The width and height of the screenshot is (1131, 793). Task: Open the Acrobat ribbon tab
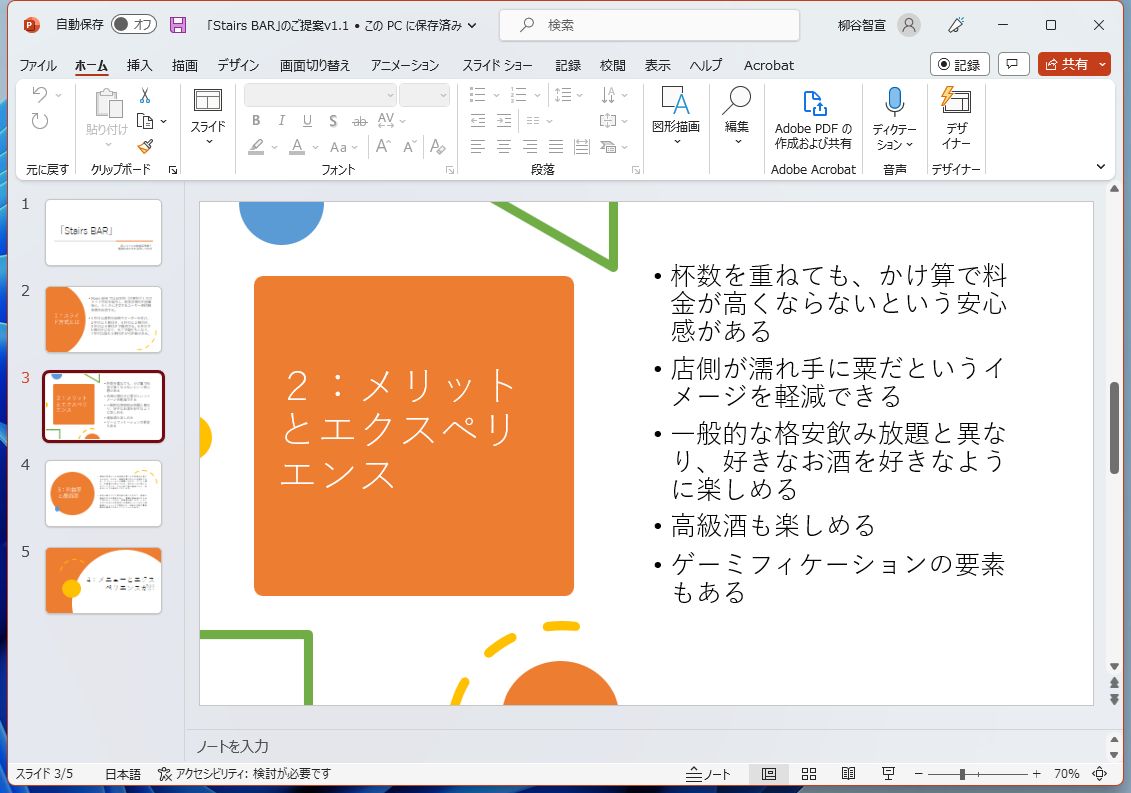tap(768, 65)
